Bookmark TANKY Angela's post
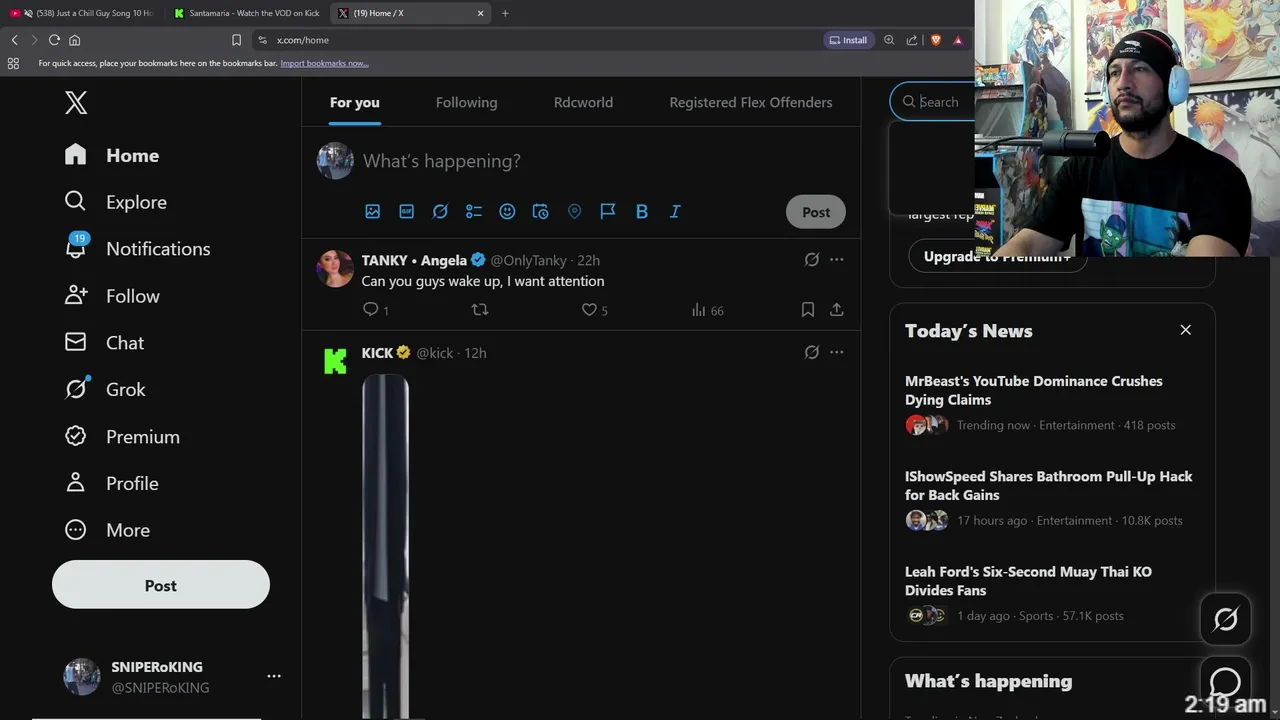 (808, 310)
